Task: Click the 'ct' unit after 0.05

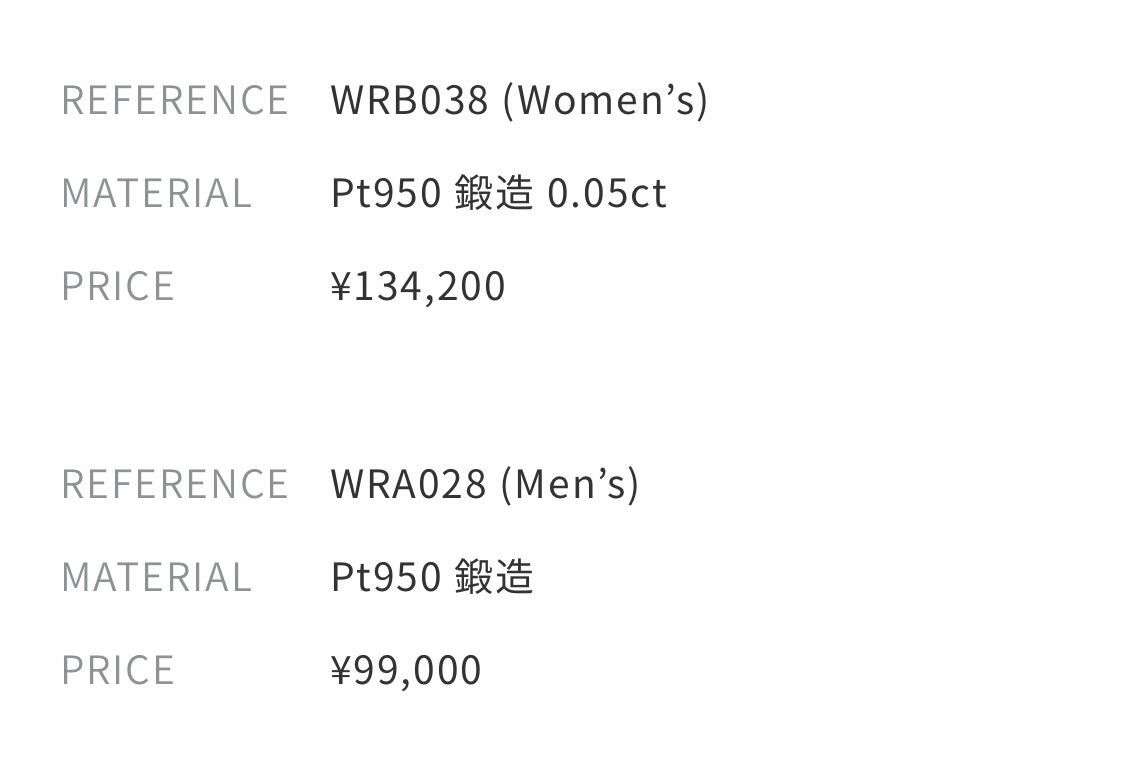Action: [x=649, y=193]
